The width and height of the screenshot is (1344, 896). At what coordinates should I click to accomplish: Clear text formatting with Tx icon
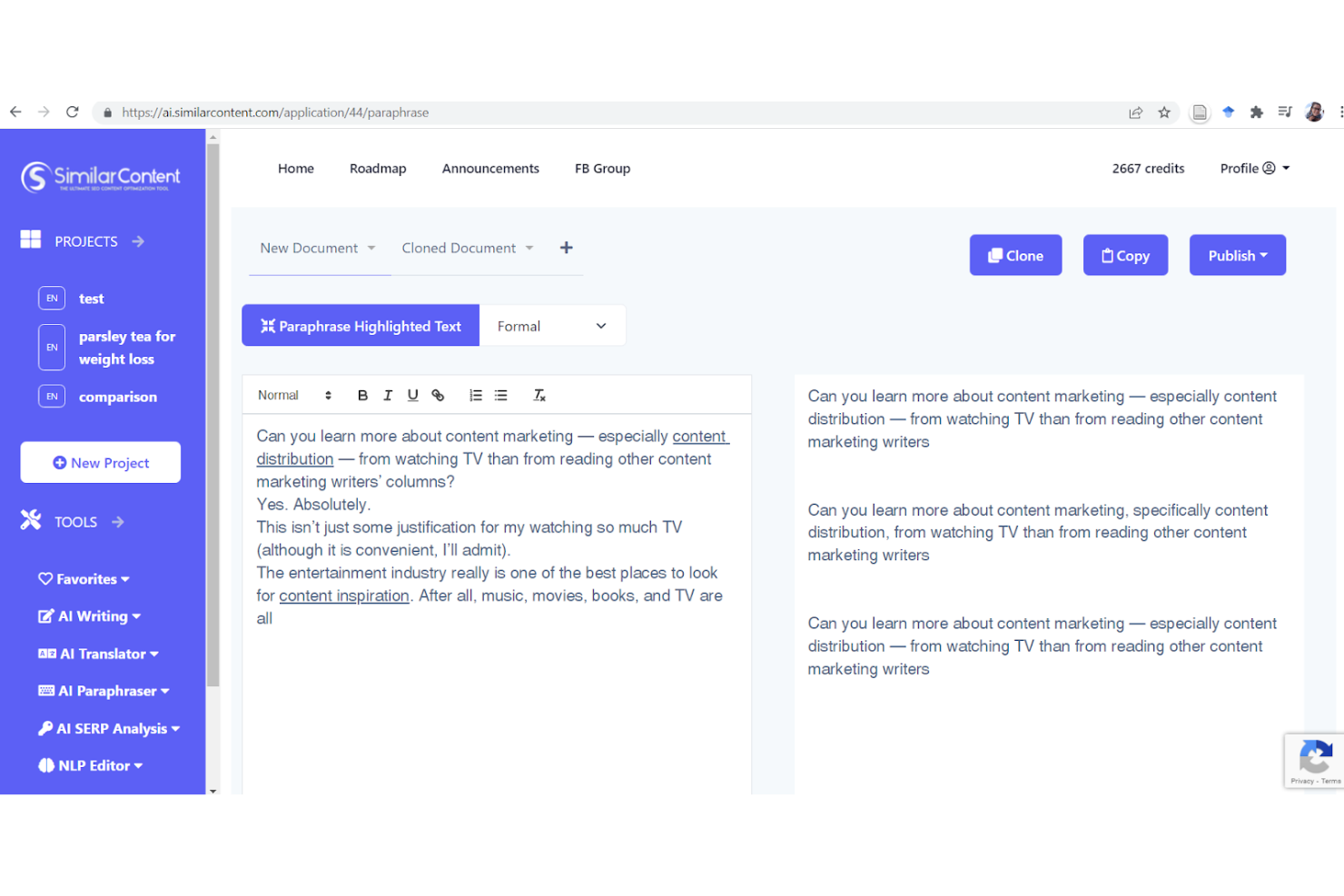click(539, 395)
